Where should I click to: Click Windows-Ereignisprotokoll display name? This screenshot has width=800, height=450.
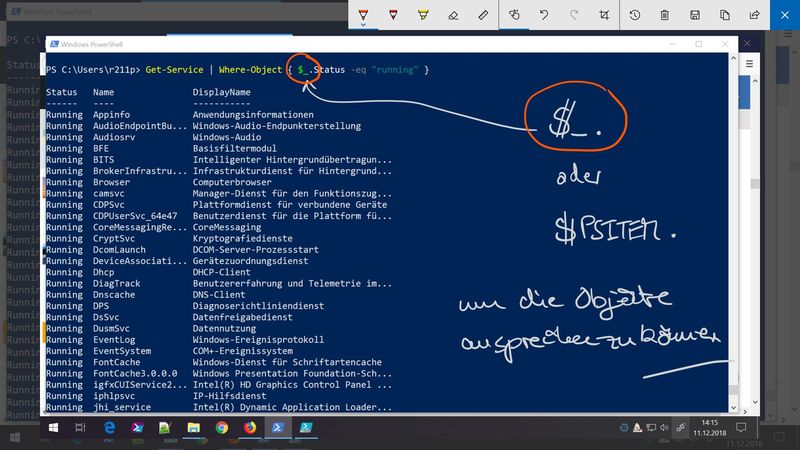pos(258,340)
